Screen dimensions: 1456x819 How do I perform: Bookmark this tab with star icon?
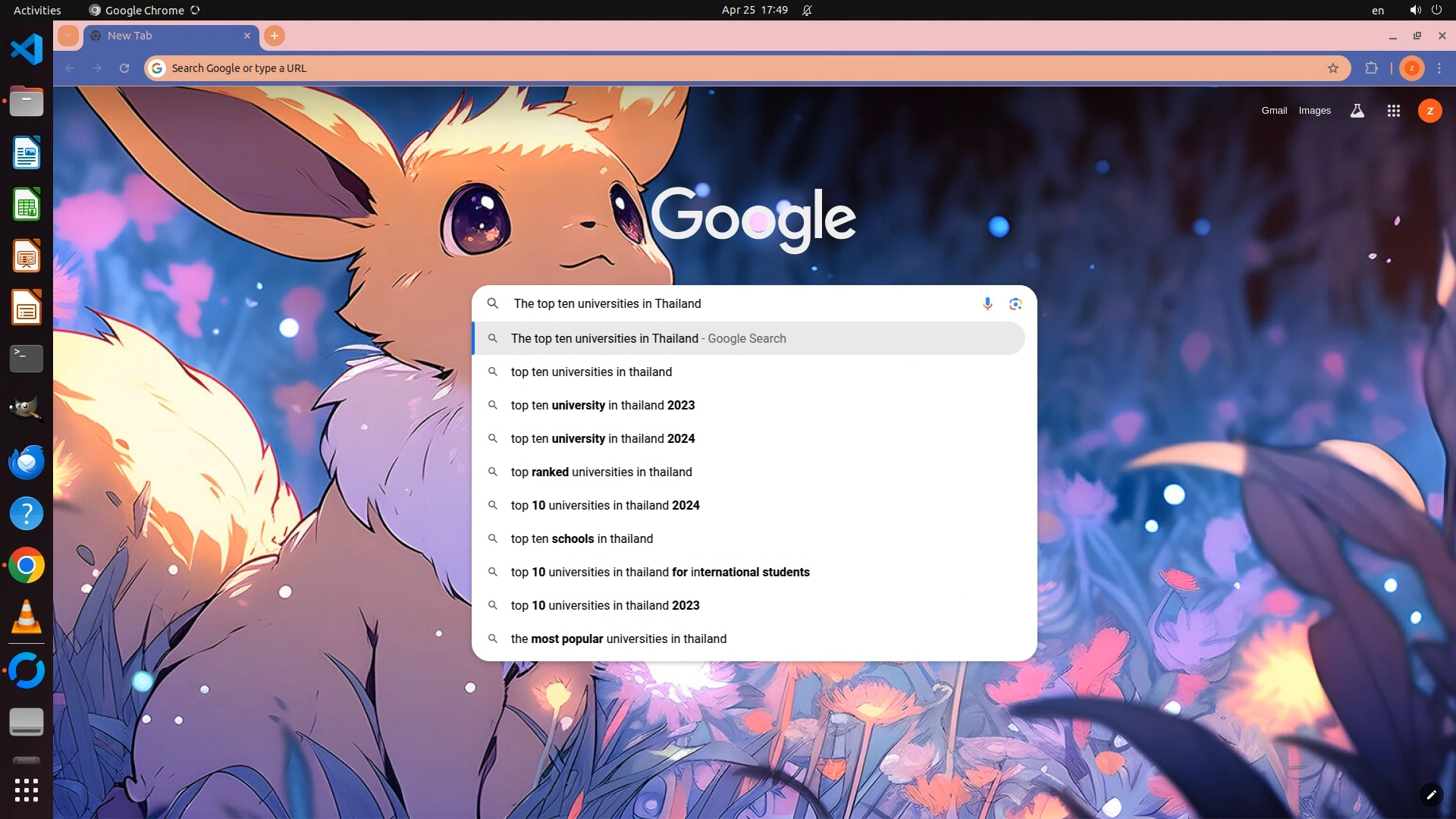tap(1333, 68)
